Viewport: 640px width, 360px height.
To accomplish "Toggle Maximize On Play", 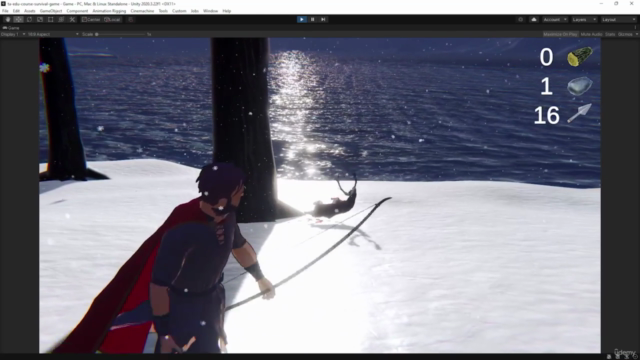I will 560,34.
